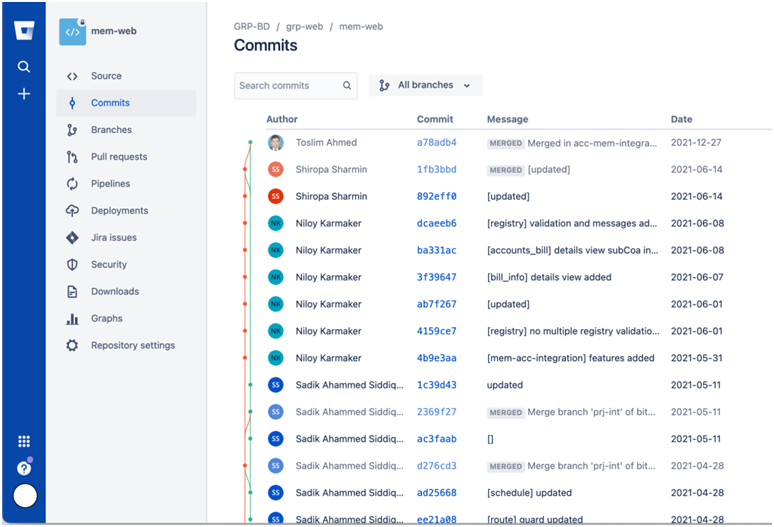Click the Security shield icon

pyautogui.click(x=73, y=264)
